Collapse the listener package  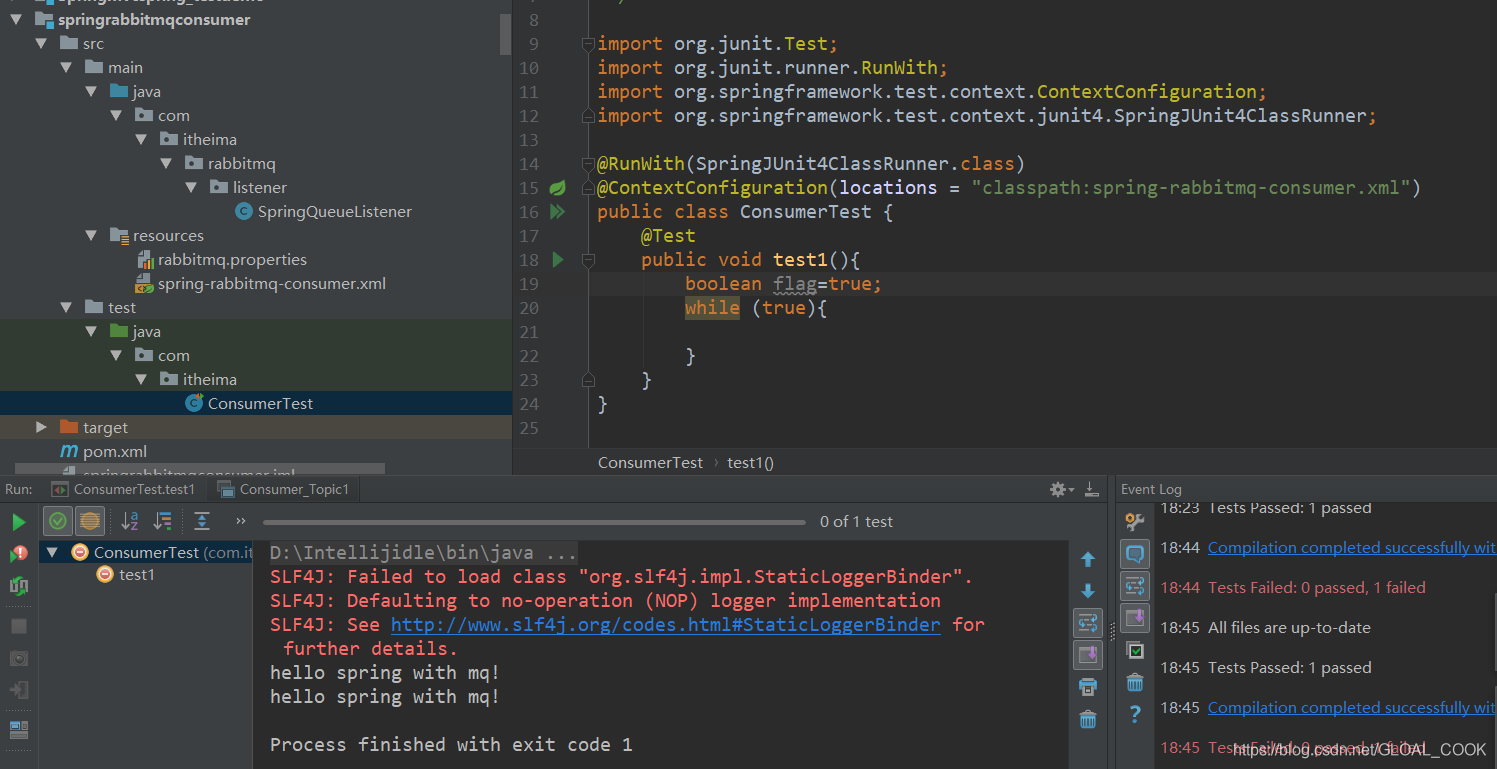tap(191, 188)
